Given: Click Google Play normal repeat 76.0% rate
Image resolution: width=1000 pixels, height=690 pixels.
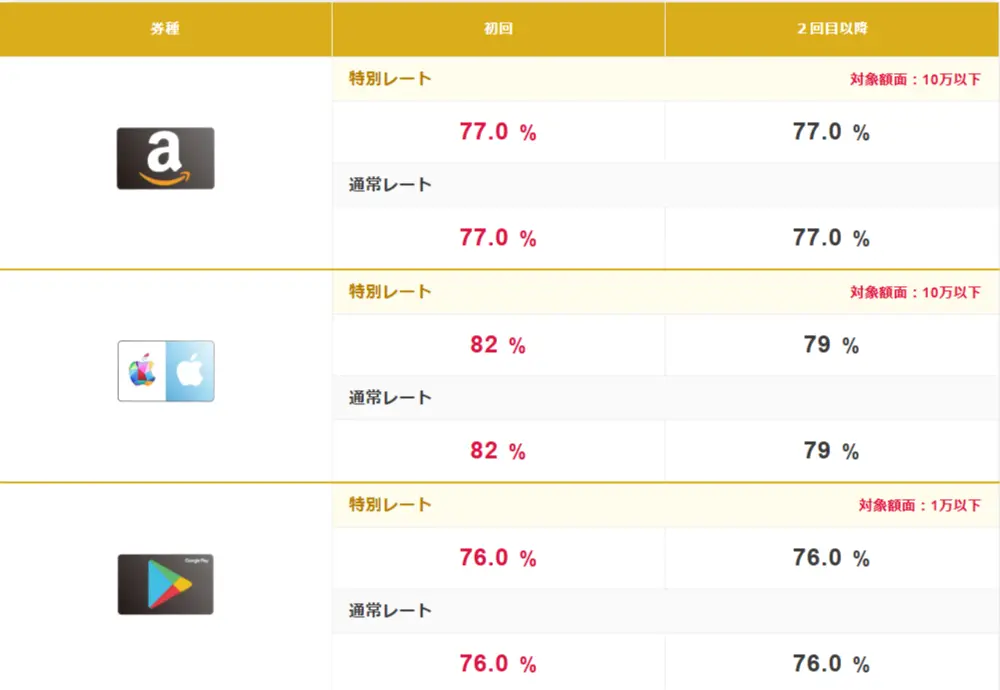Looking at the screenshot, I should [x=832, y=664].
